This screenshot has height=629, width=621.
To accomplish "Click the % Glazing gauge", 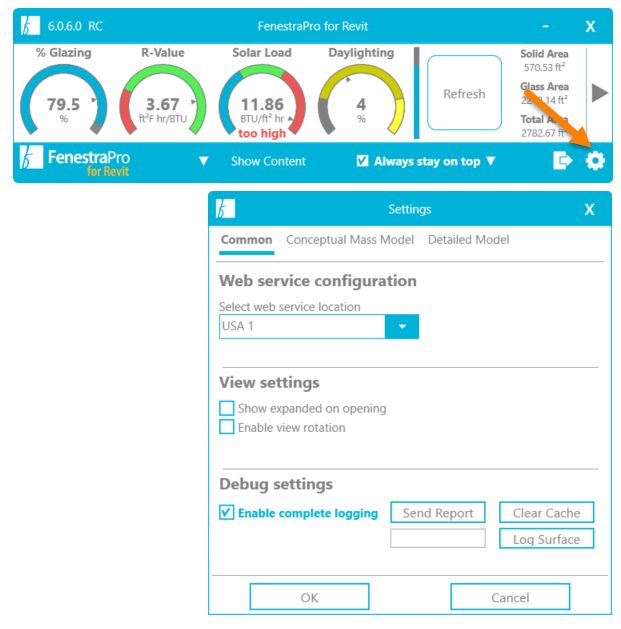I will point(63,100).
